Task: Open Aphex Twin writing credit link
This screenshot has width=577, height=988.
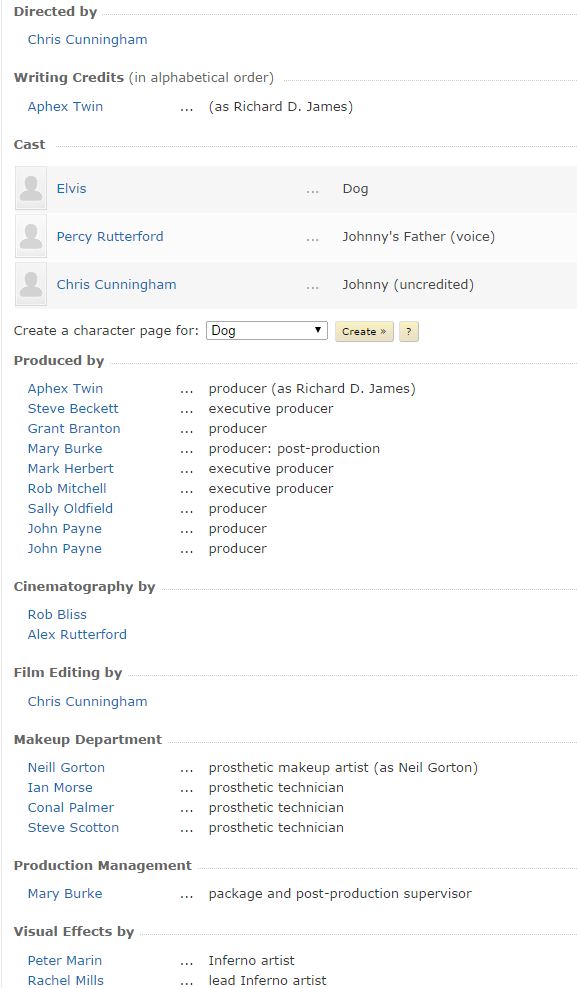Action: [x=66, y=106]
